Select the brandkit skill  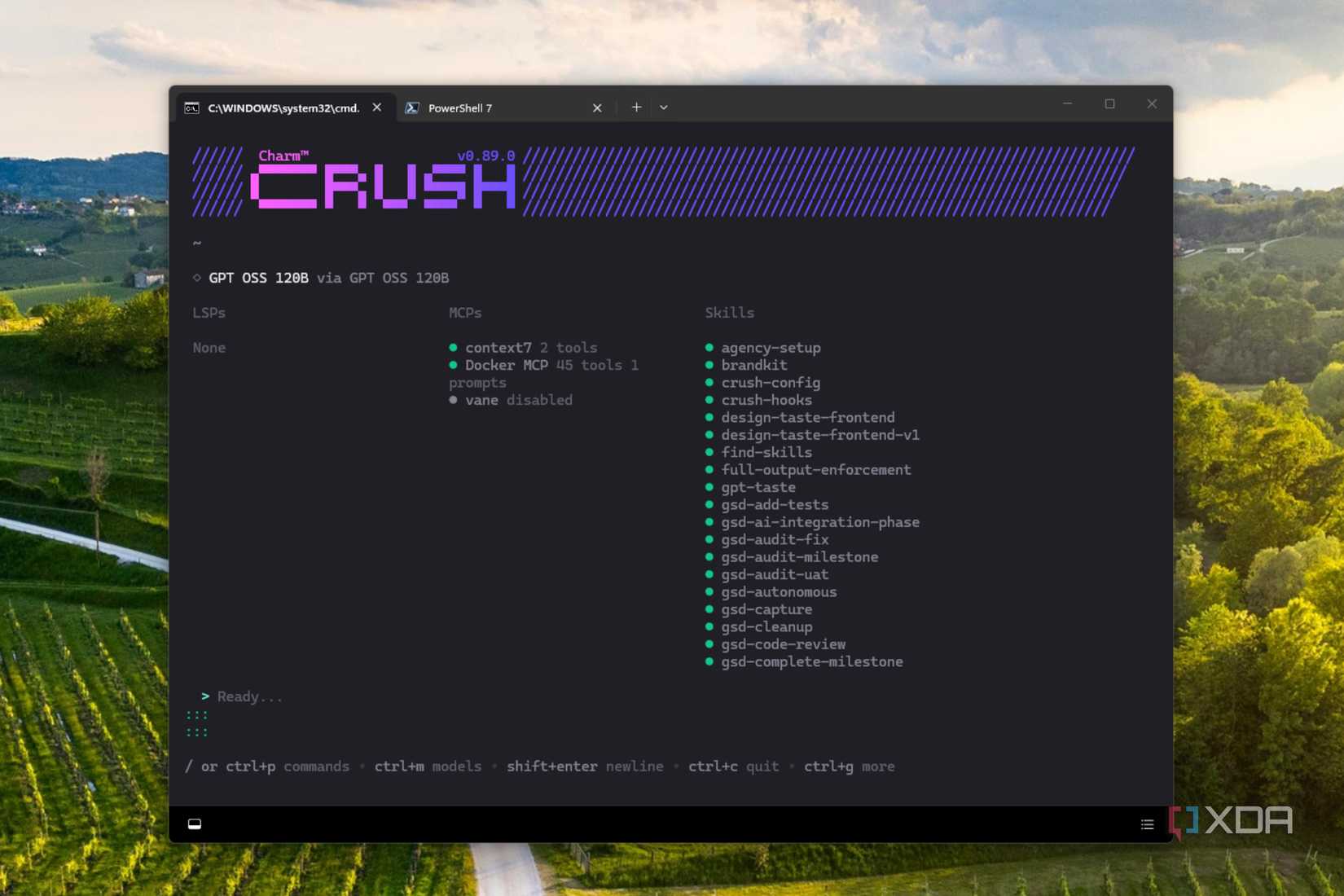(x=746, y=365)
